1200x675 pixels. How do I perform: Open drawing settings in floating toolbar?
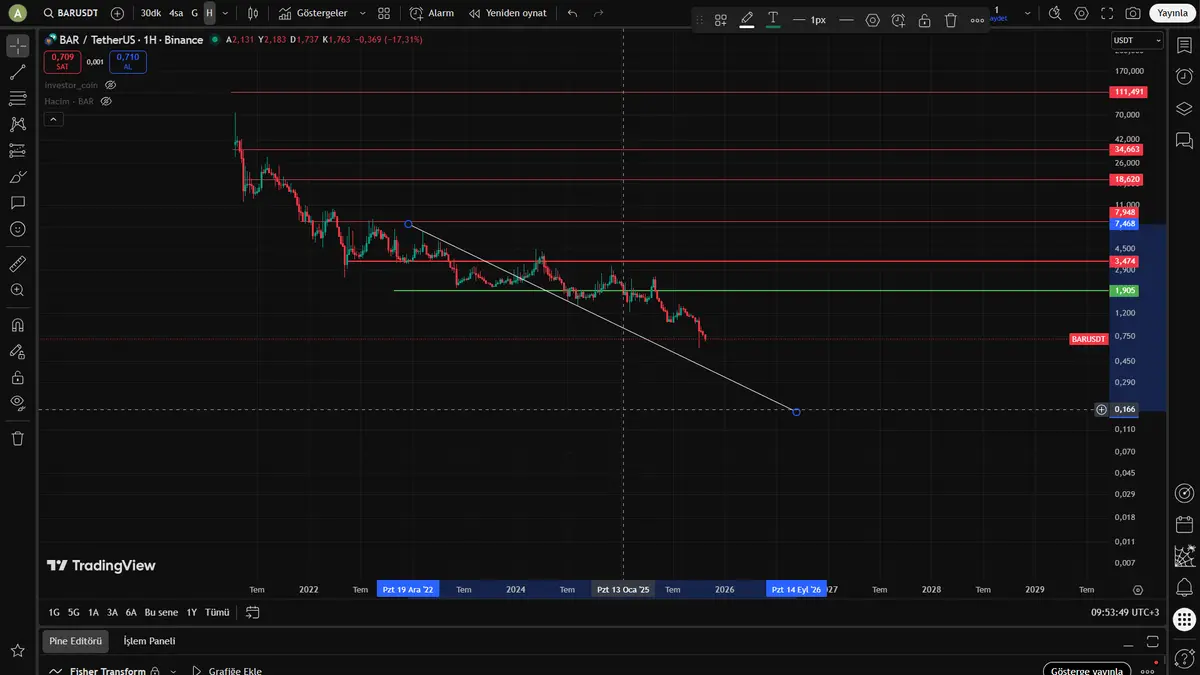(x=872, y=20)
